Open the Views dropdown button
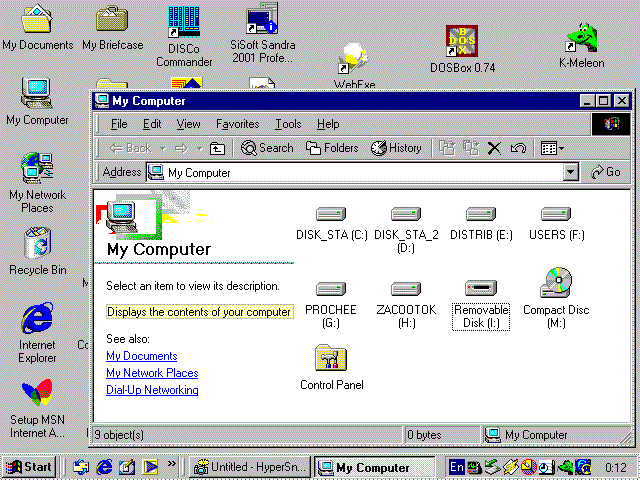The width and height of the screenshot is (640, 480). pyautogui.click(x=552, y=148)
